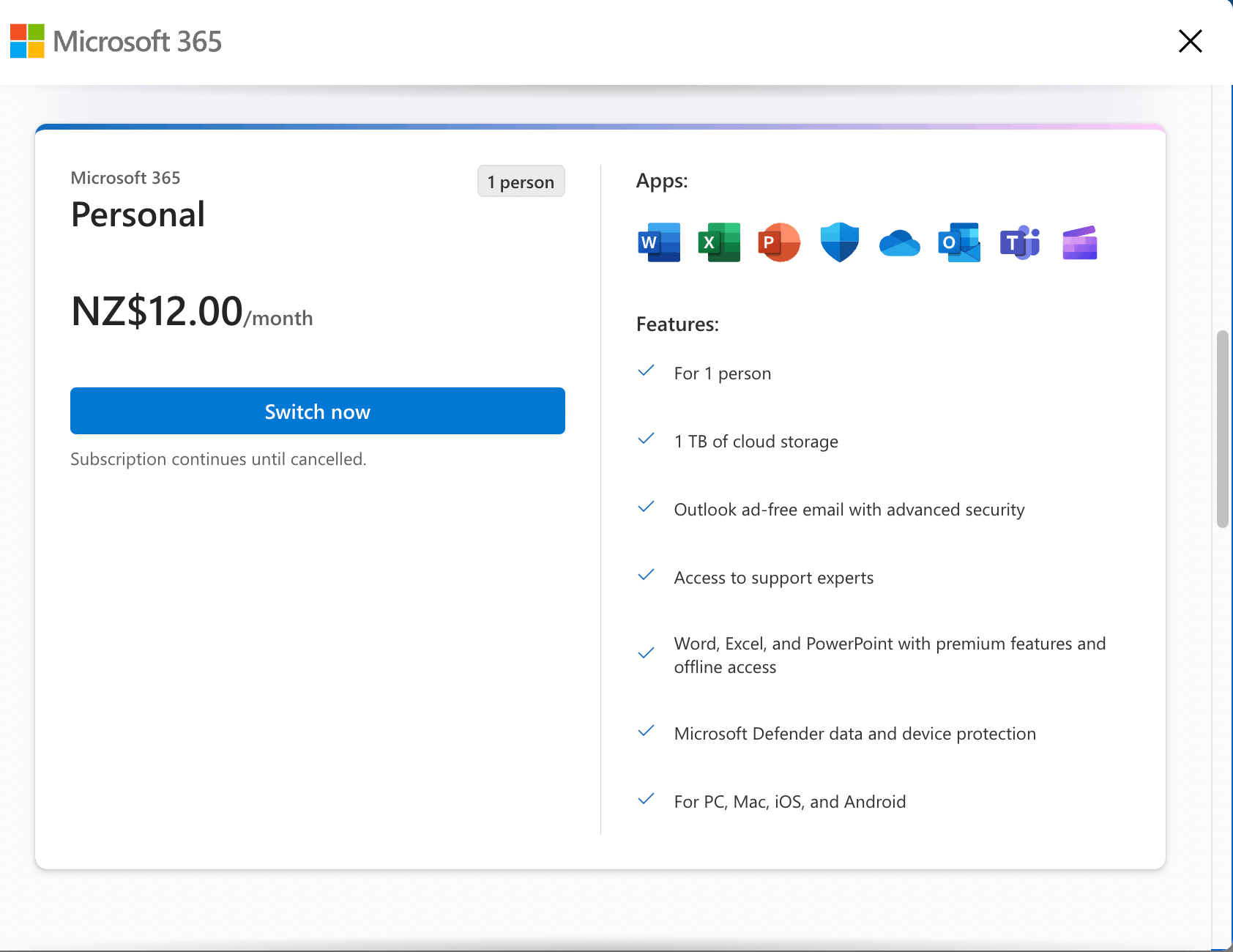The height and width of the screenshot is (952, 1233).
Task: Click the Word app icon
Action: point(659,242)
